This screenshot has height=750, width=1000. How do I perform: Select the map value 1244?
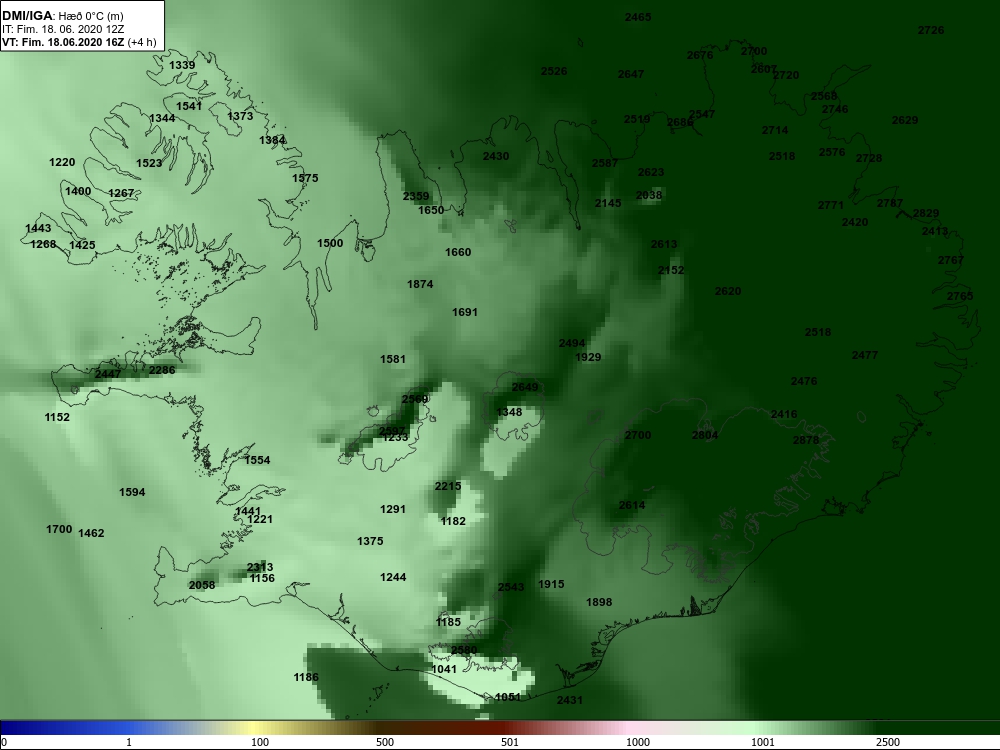[393, 577]
